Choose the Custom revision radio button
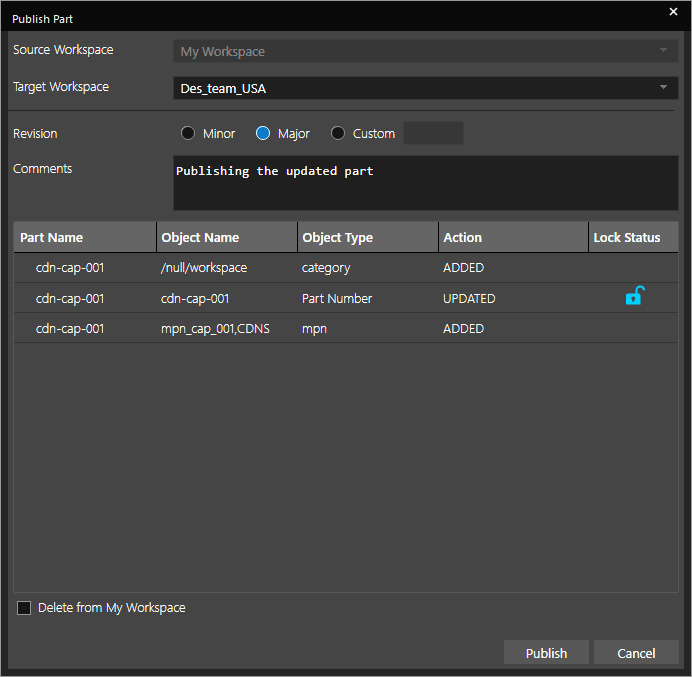The width and height of the screenshot is (692, 677). pyautogui.click(x=338, y=133)
